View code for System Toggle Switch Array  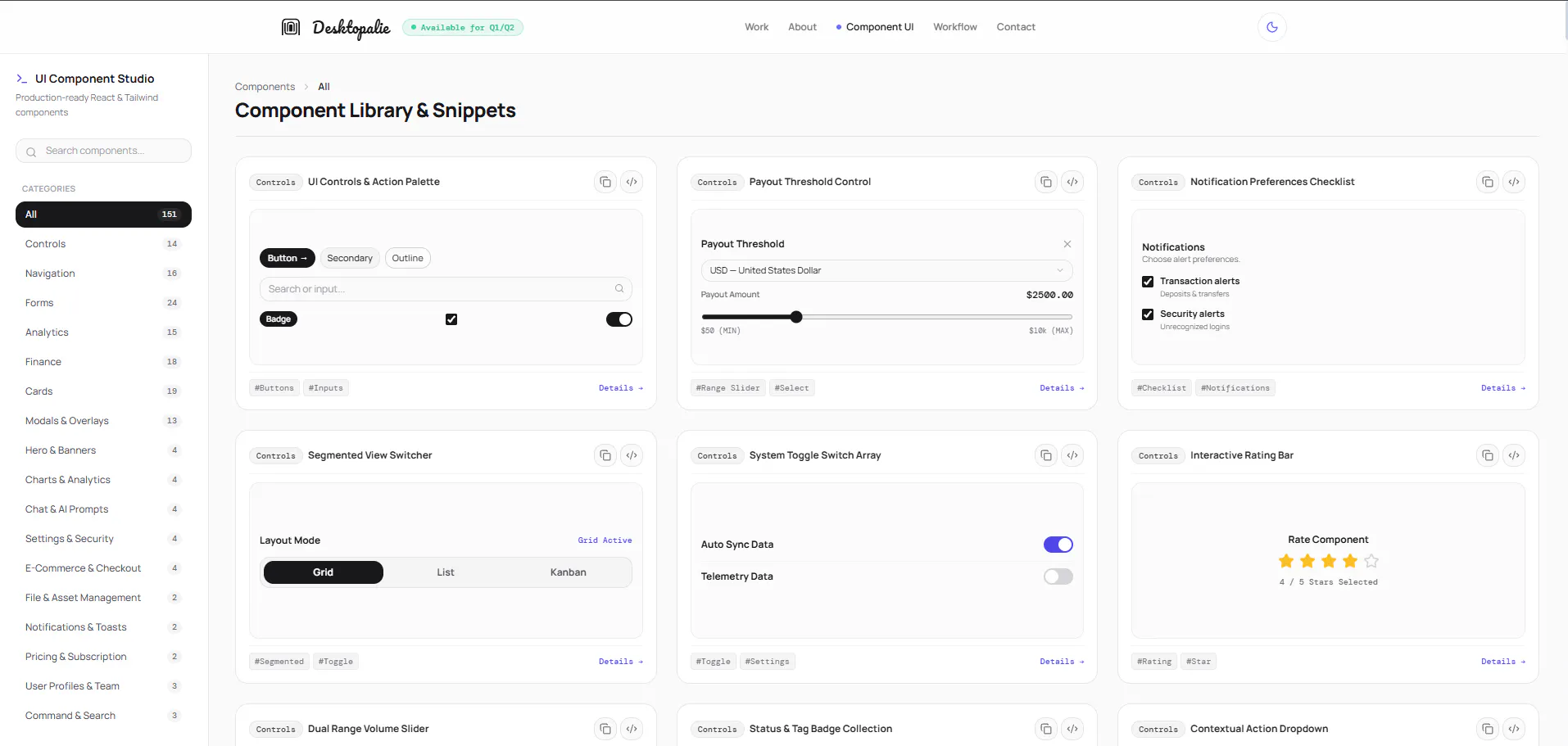pos(1072,455)
